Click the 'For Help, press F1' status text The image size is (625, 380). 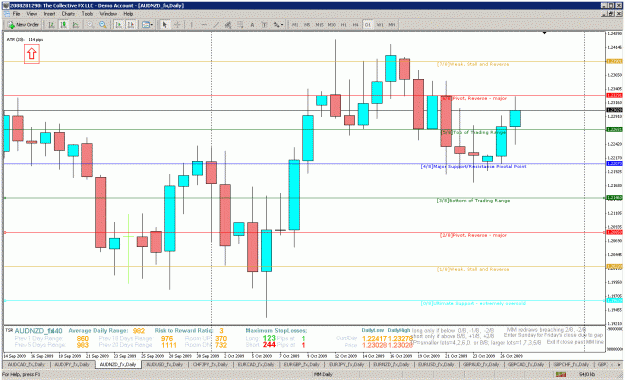pos(21,374)
